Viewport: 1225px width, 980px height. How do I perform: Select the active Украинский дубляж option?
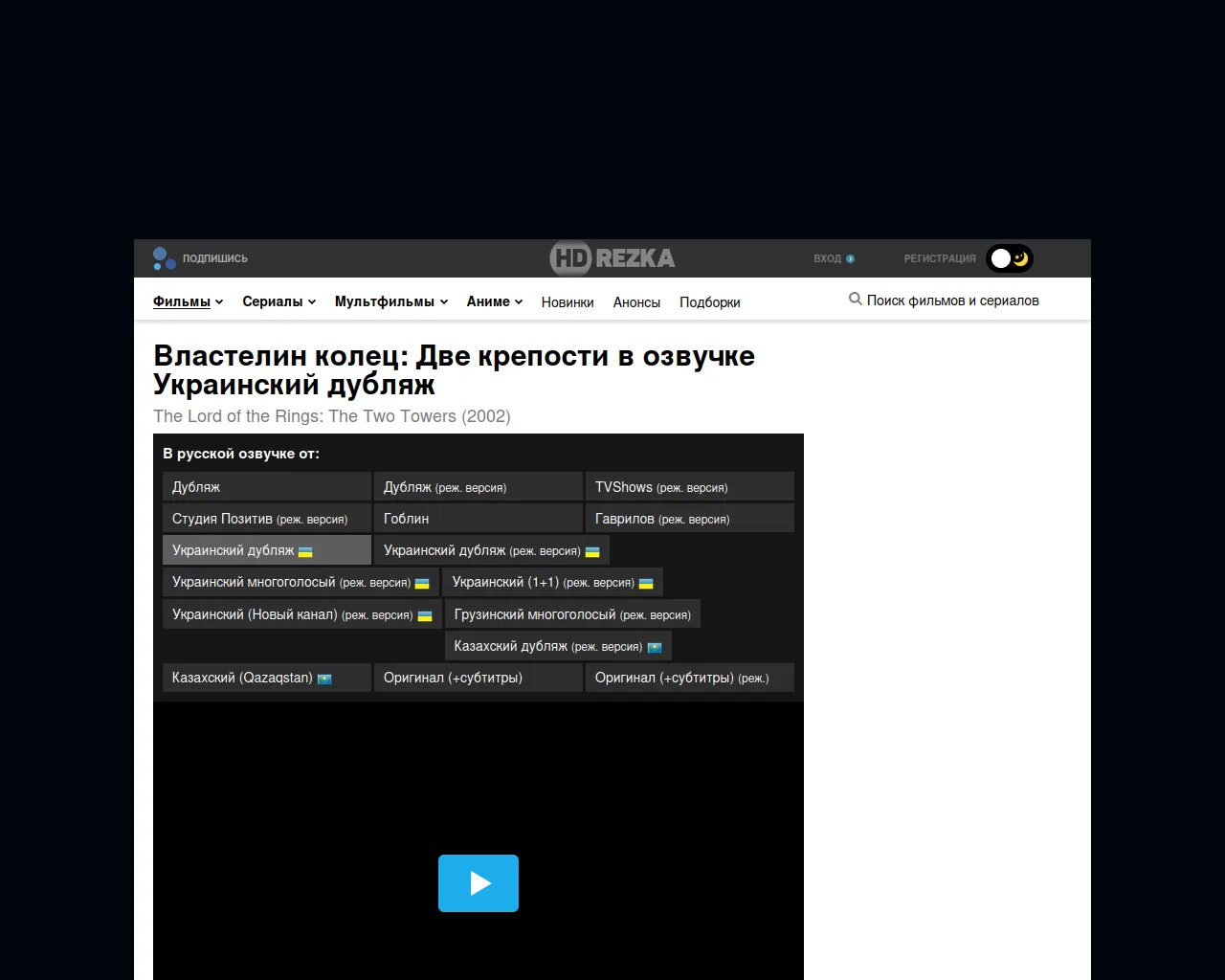(x=267, y=550)
